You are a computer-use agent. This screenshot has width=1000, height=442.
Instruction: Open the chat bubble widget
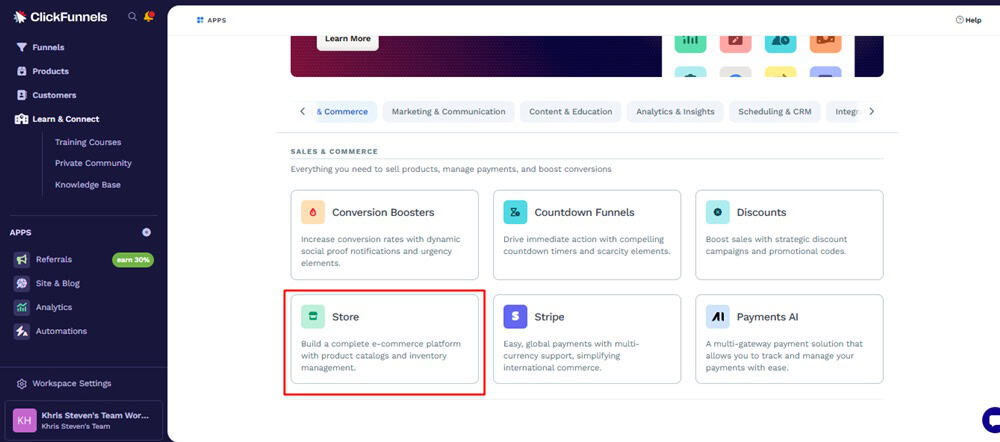[x=991, y=420]
